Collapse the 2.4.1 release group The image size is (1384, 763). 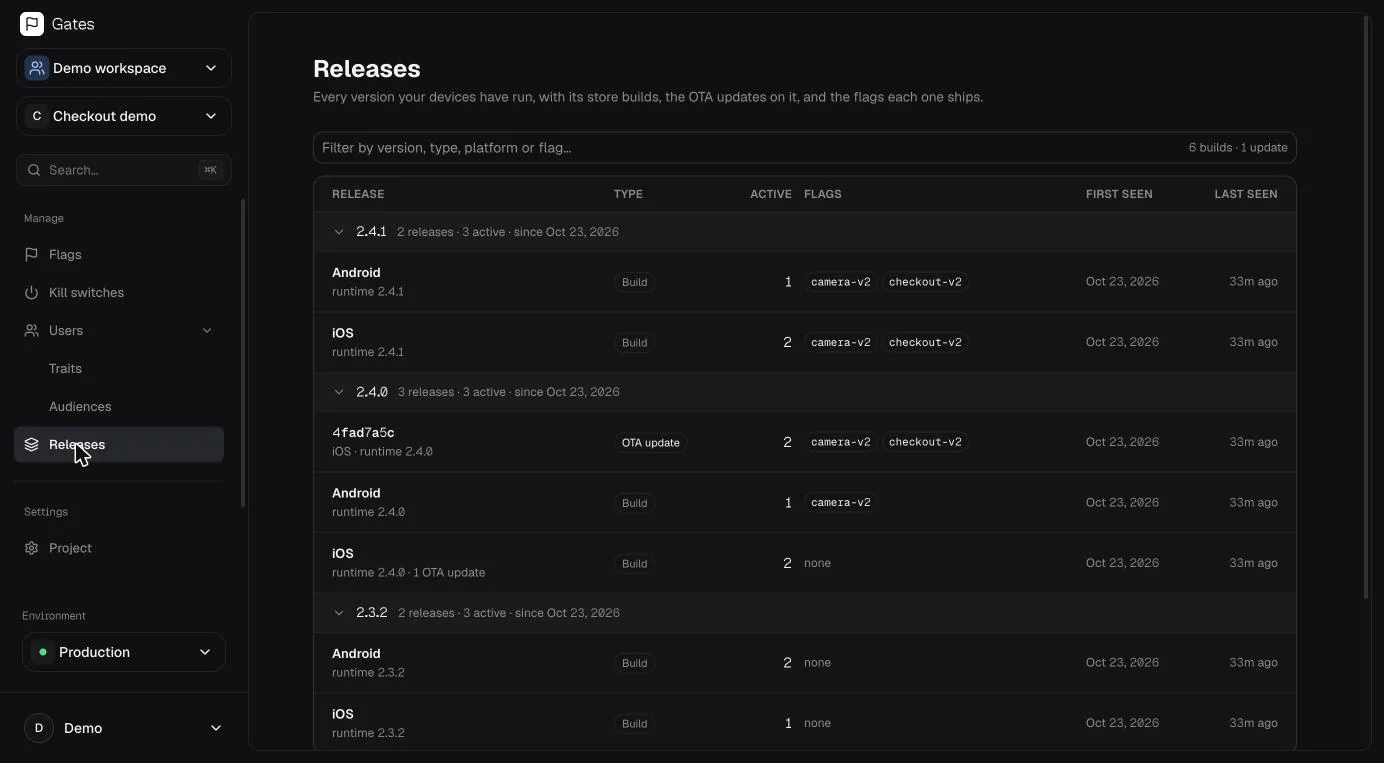click(339, 232)
